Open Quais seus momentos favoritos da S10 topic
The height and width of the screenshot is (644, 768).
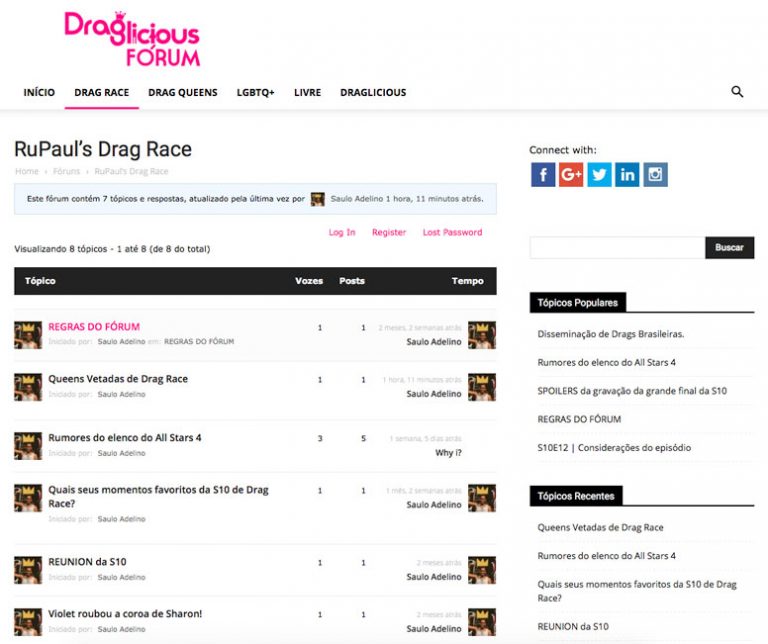point(158,496)
